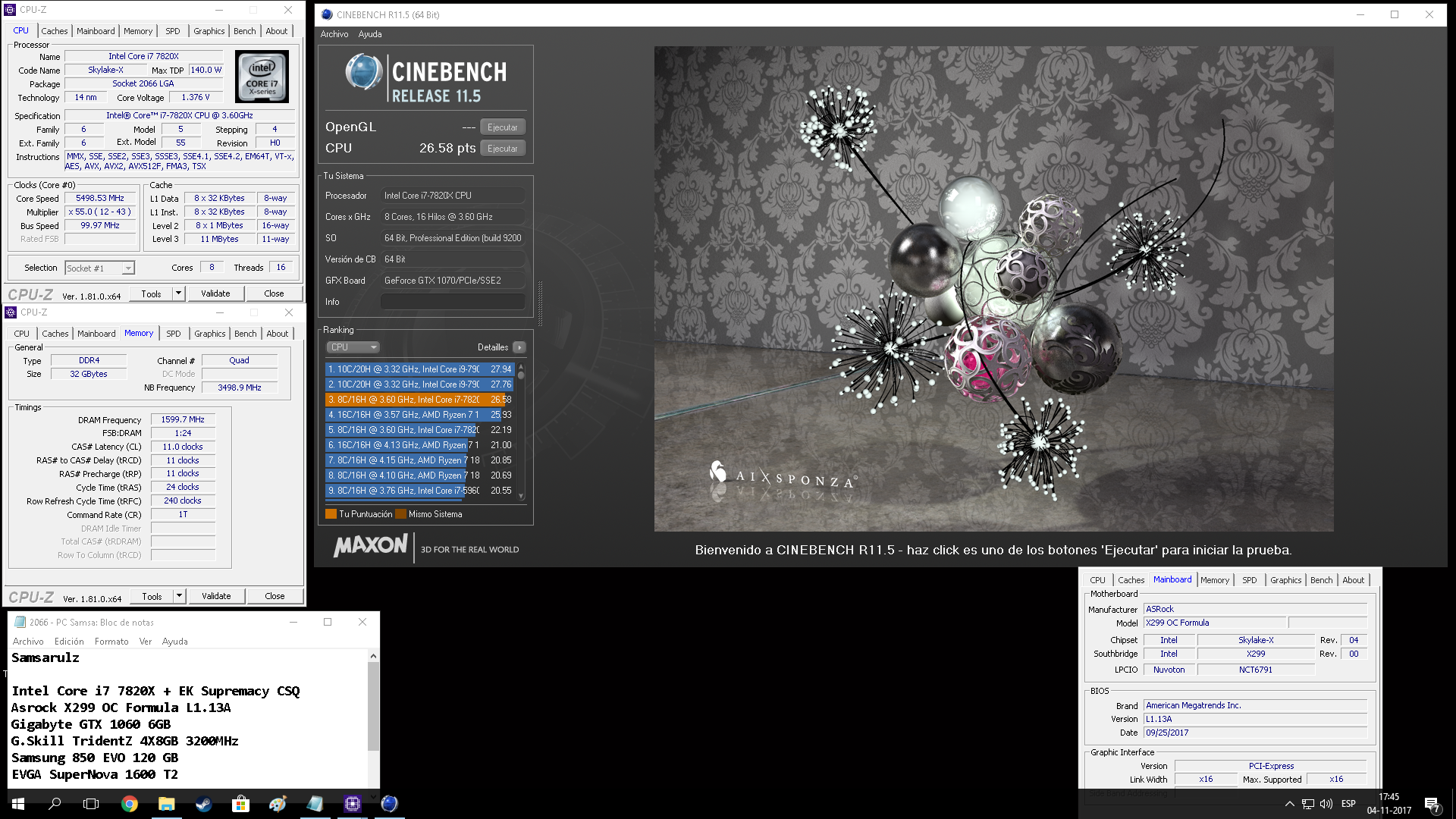Viewport: 1456px width, 819px height.
Task: Run OpenGL test with Ejecutar
Action: [x=503, y=127]
